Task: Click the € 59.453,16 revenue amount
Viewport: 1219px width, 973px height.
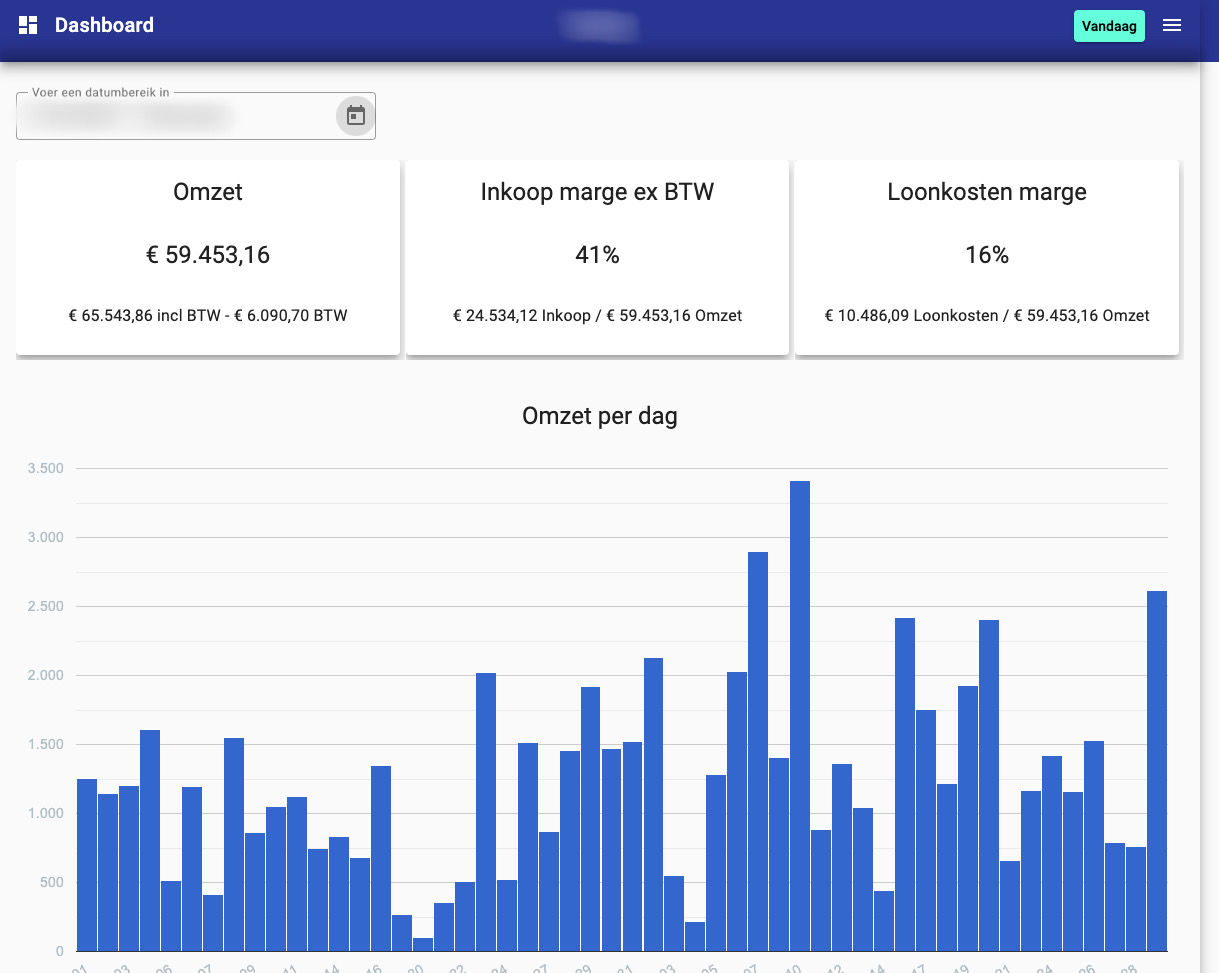Action: [208, 255]
